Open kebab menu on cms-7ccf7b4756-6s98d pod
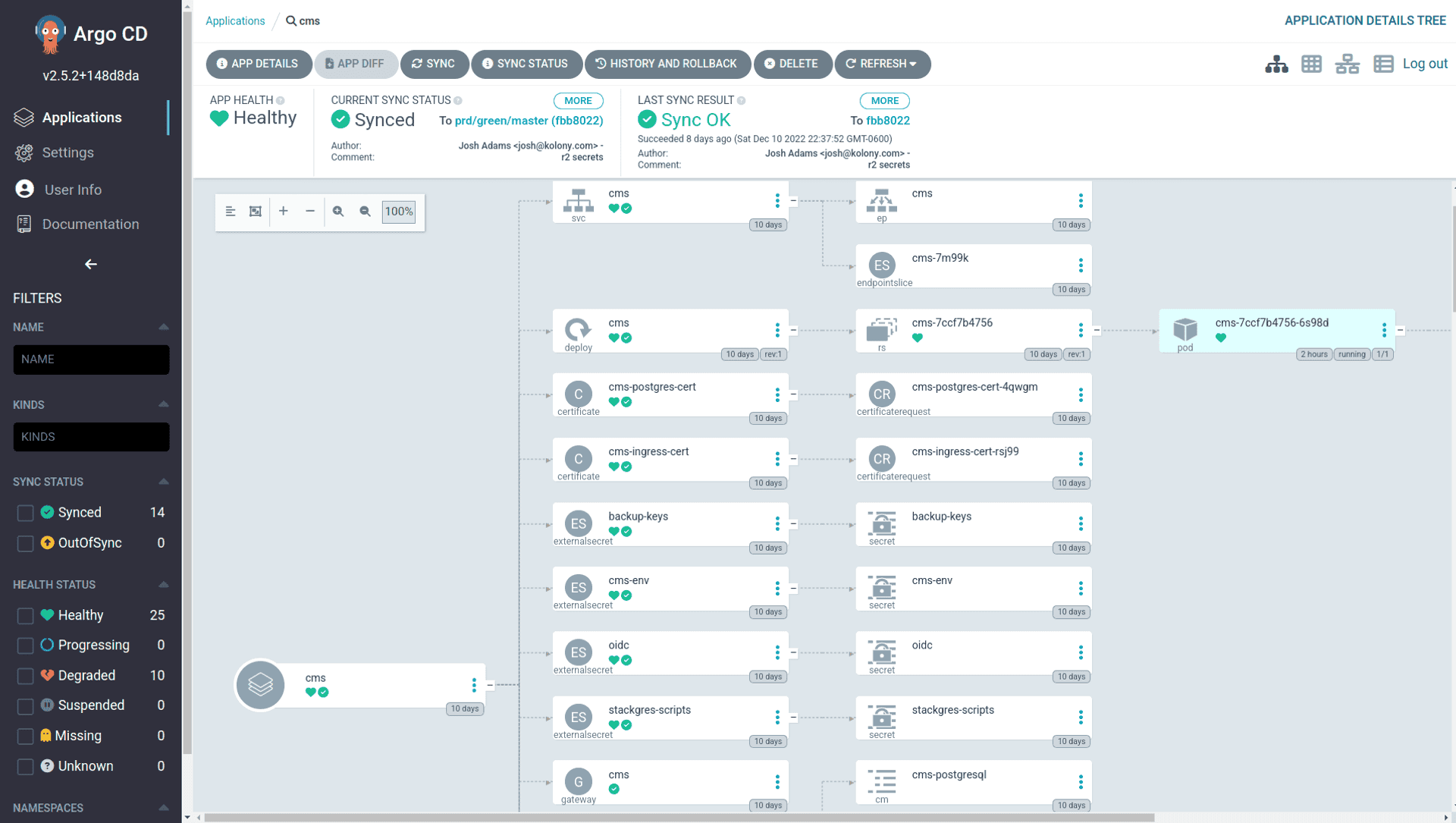 point(1384,330)
